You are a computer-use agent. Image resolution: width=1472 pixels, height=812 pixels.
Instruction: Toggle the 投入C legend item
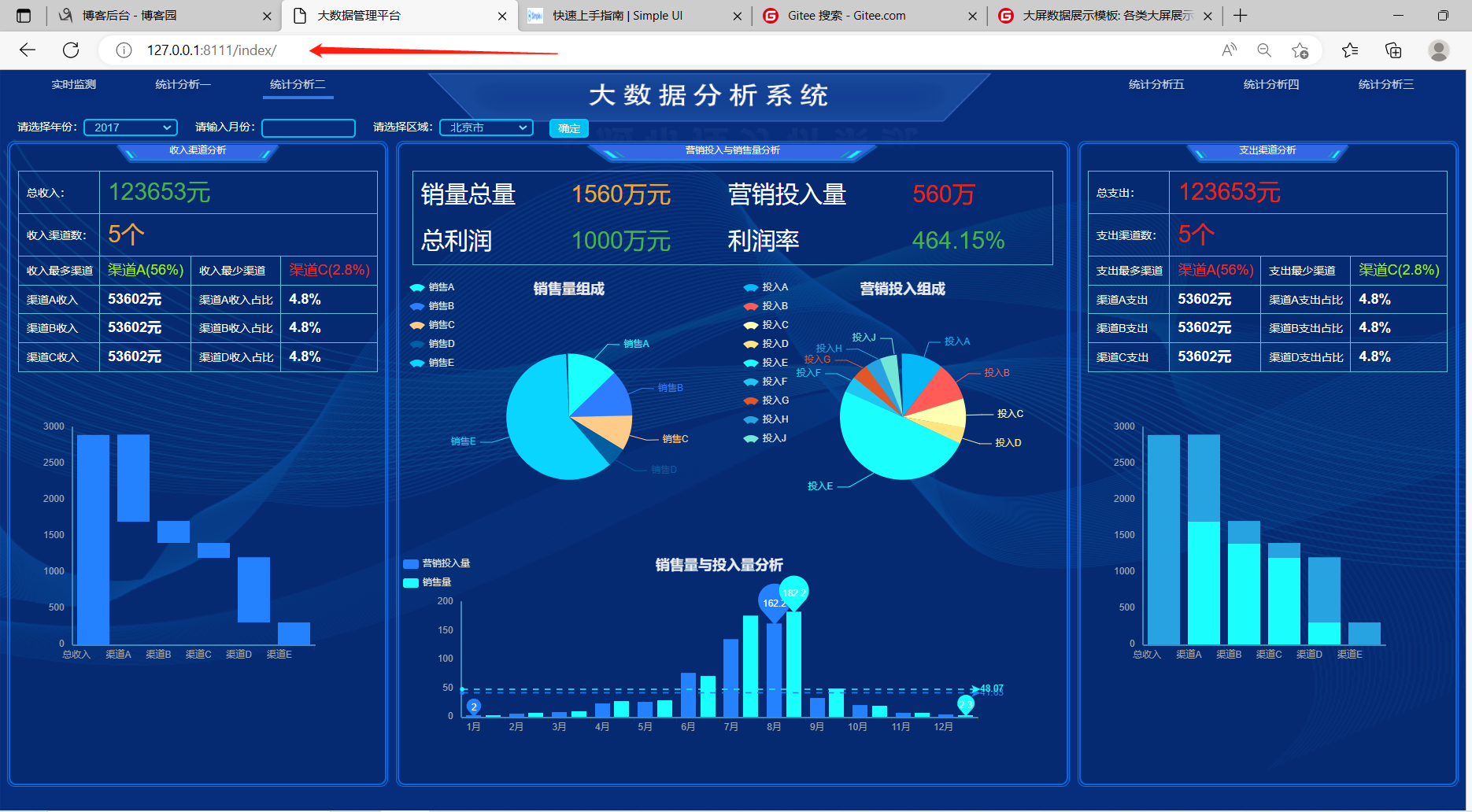[x=766, y=325]
